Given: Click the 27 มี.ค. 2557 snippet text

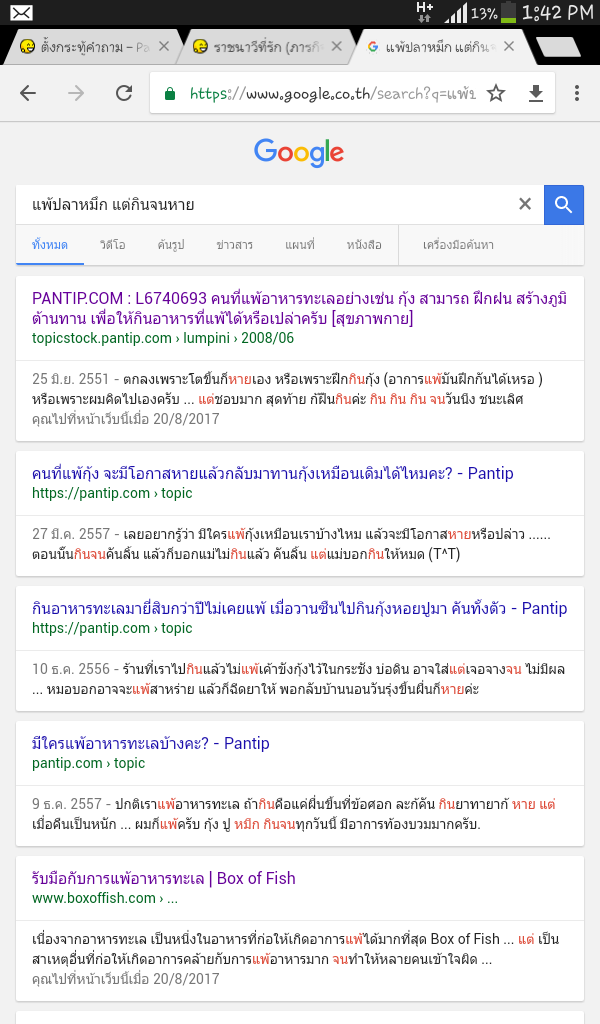Looking at the screenshot, I should click(x=291, y=544).
